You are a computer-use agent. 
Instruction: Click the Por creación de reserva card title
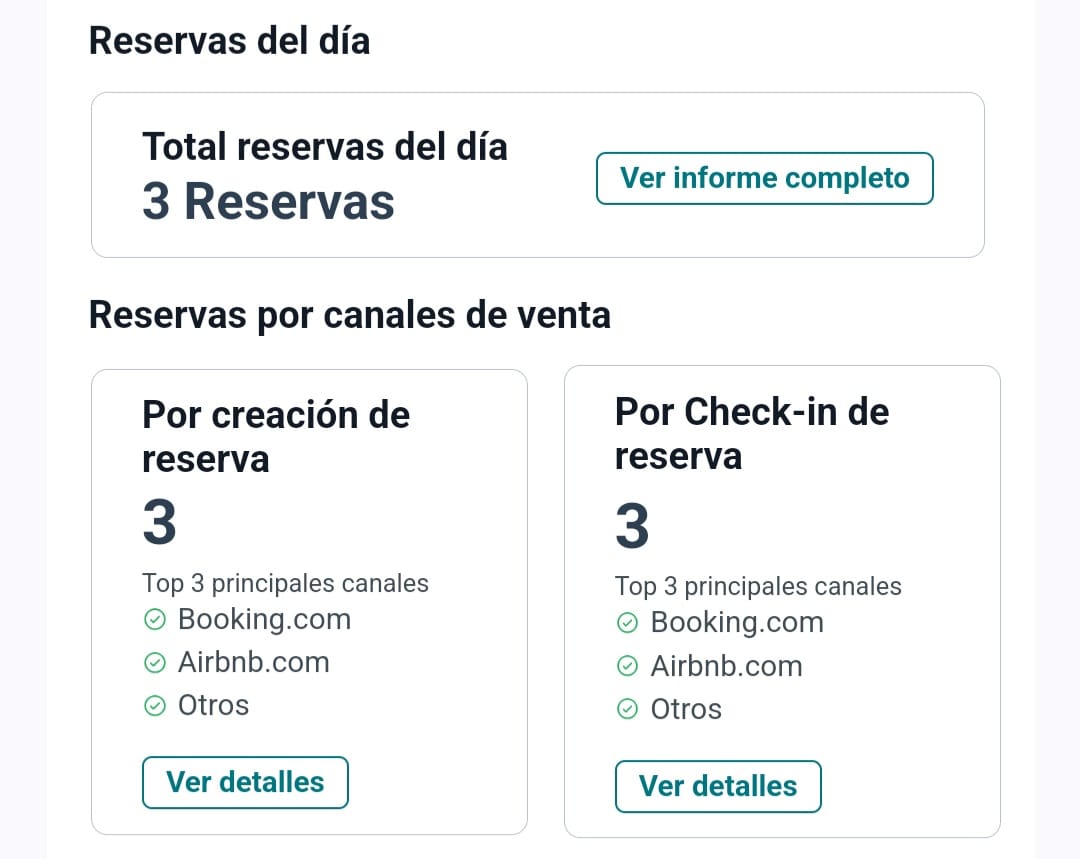click(276, 437)
